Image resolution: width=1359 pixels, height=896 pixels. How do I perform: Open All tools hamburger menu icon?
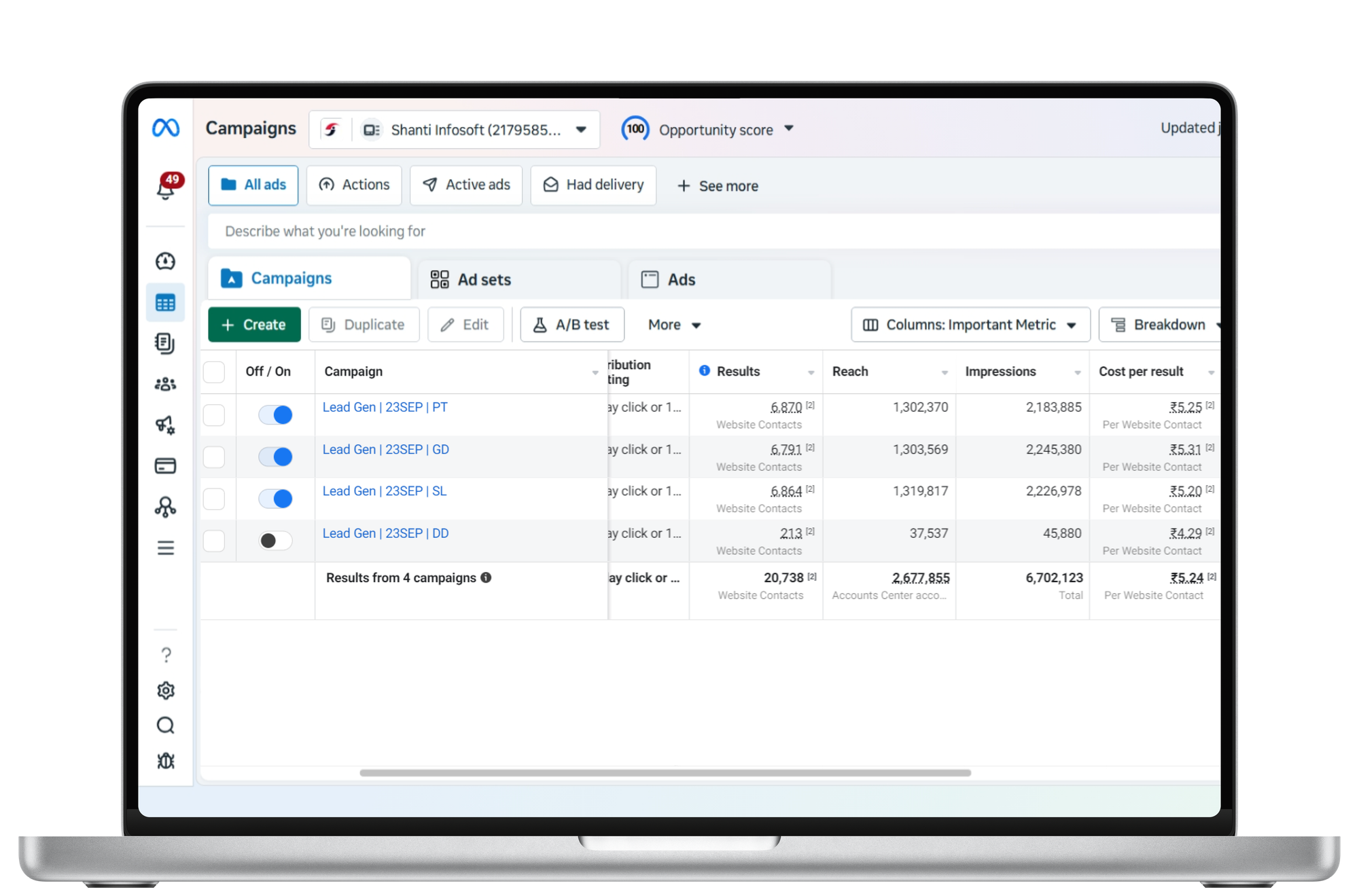point(166,548)
